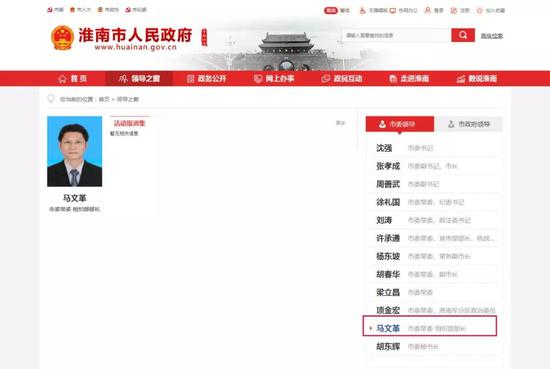Click the party emblem icon for 市委
This screenshot has width=550, height=369.
point(50,10)
